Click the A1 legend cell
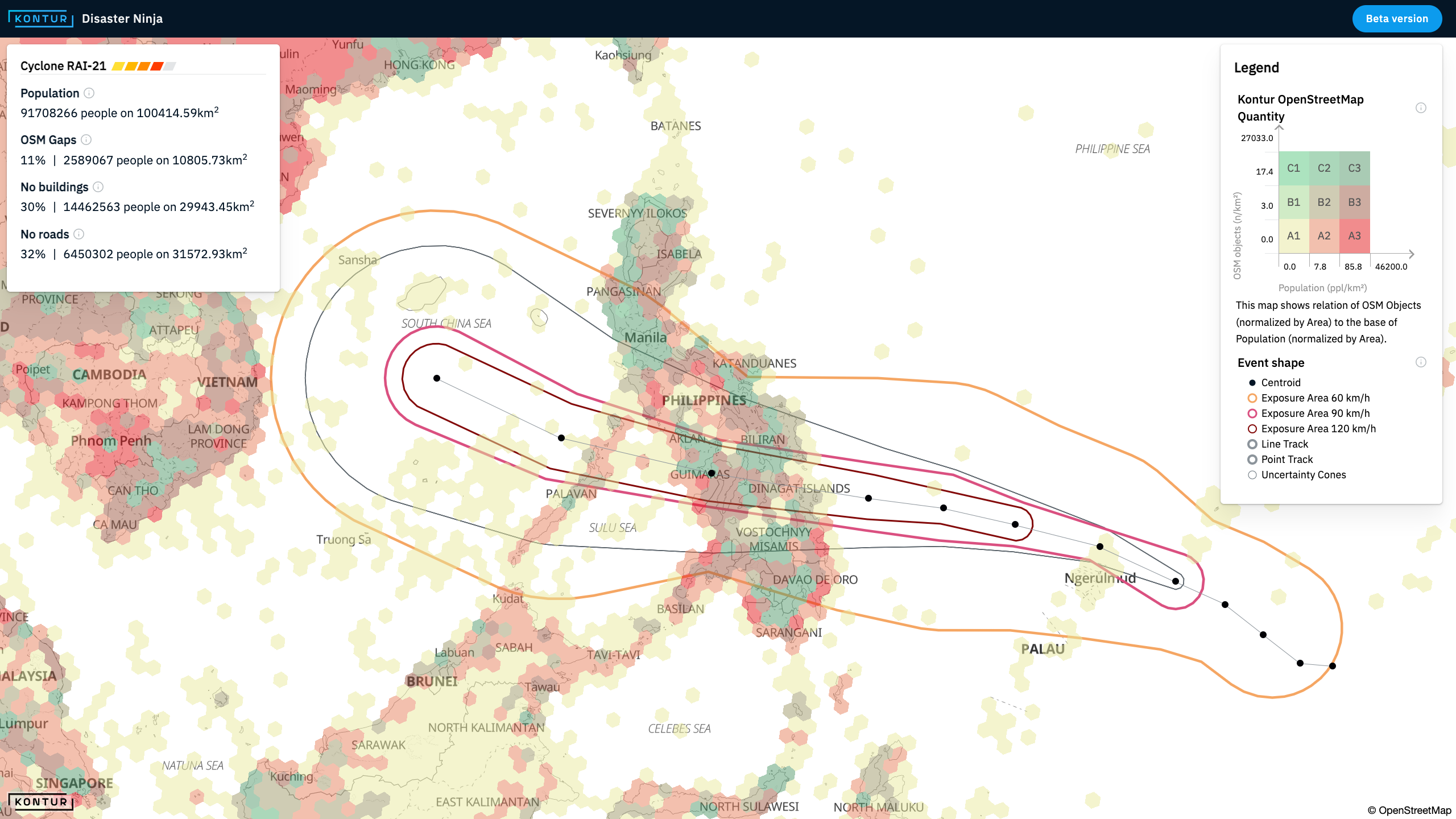 pyautogui.click(x=1294, y=236)
